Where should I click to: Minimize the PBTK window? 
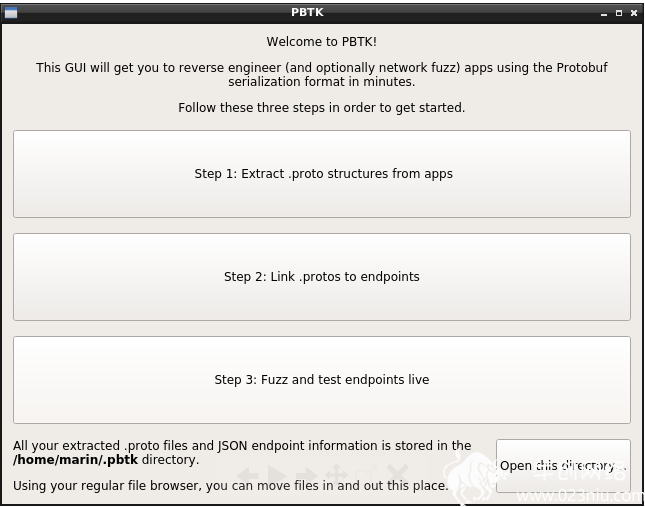[603, 14]
